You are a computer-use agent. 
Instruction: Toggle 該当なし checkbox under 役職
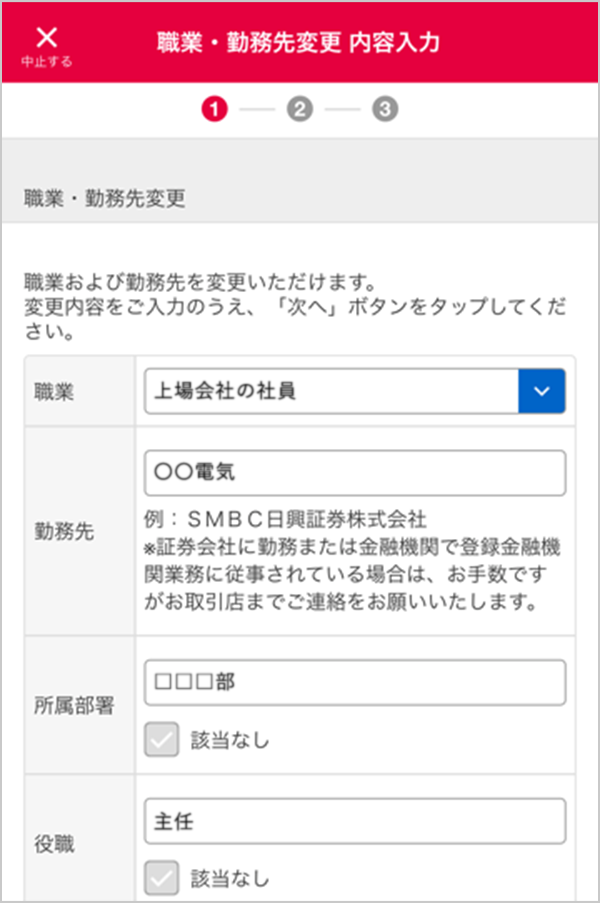(161, 878)
